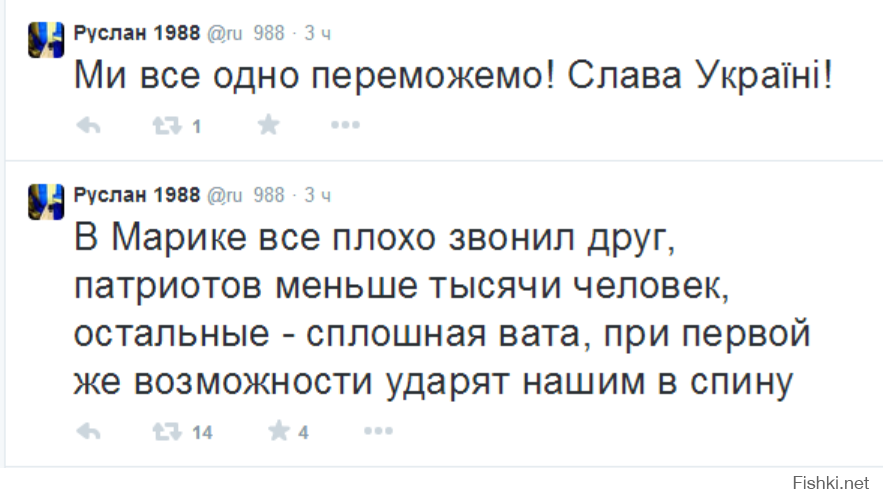
Task: Open second tweet's '3 ч' timestamp
Action: 318,195
